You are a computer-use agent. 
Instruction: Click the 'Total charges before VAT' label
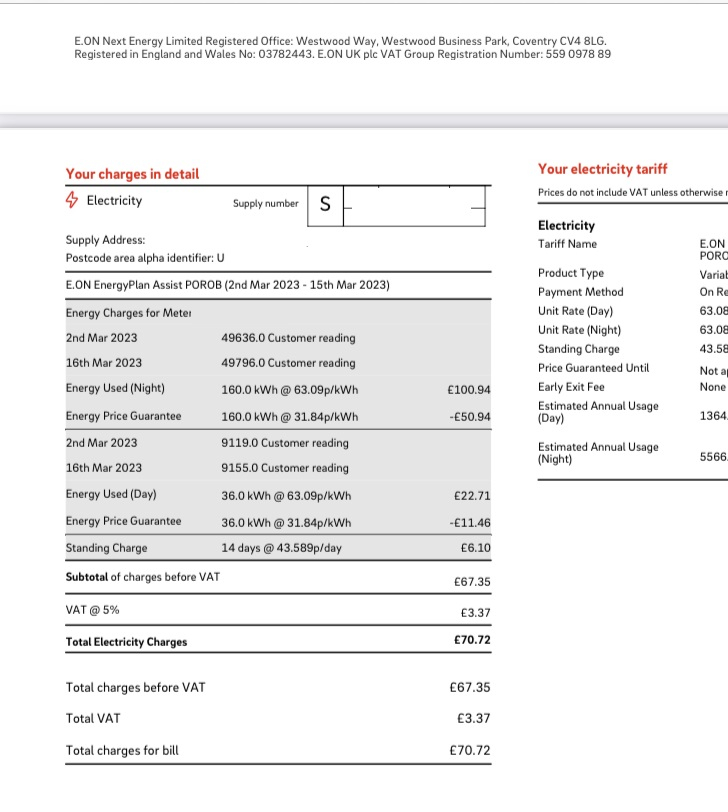pyautogui.click(x=136, y=688)
